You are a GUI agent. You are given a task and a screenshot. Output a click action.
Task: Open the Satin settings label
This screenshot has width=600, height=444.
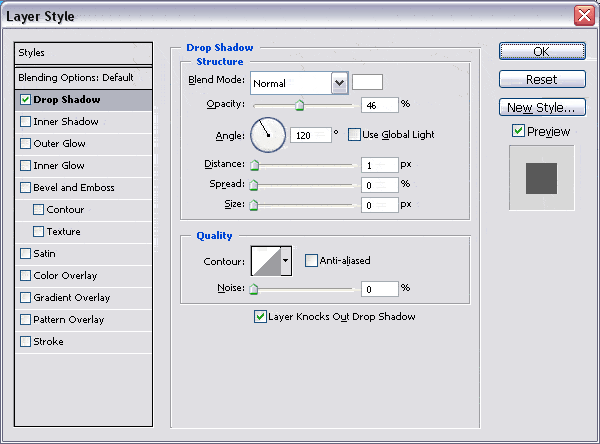[44, 254]
